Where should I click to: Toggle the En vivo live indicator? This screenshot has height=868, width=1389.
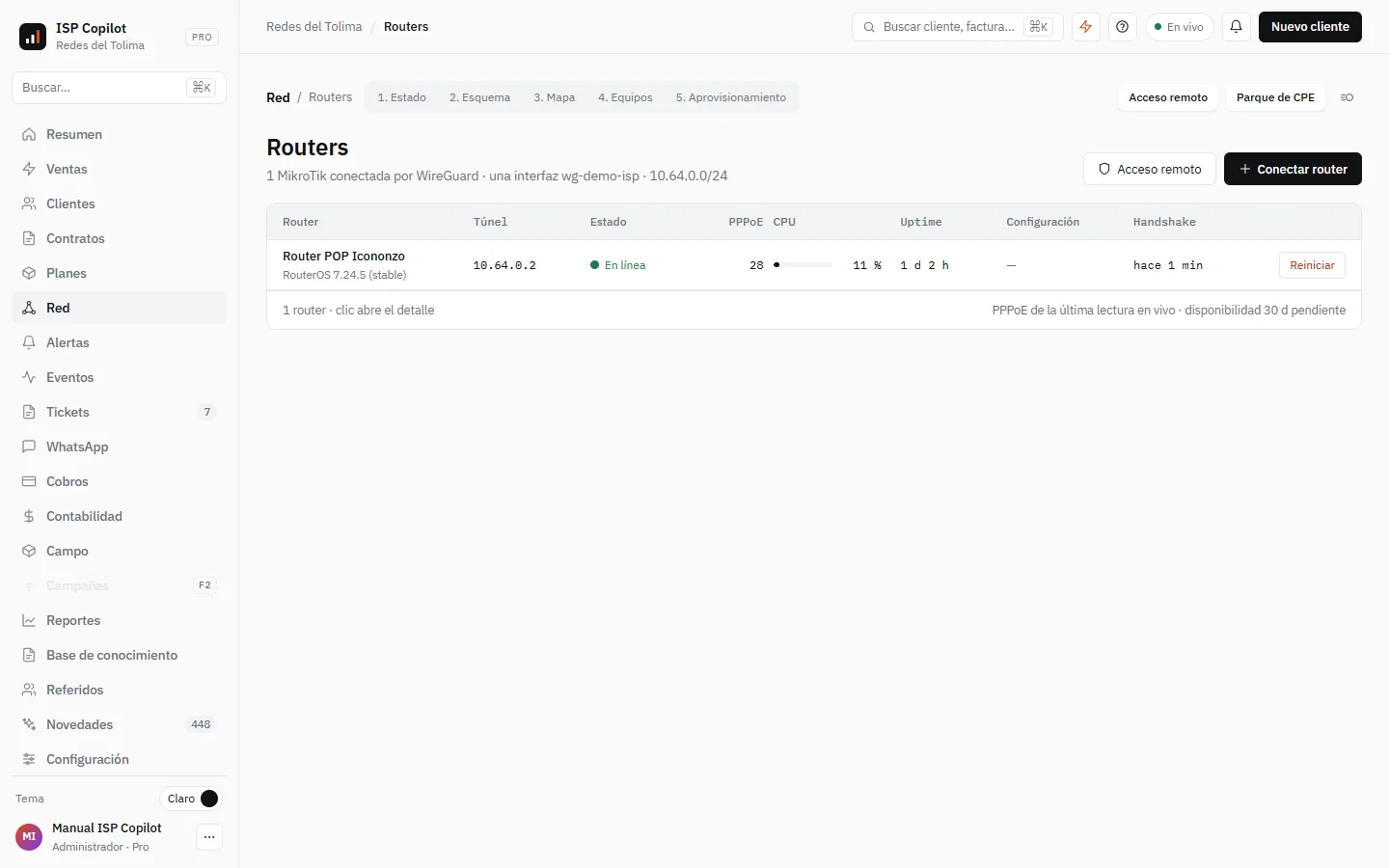point(1179,27)
